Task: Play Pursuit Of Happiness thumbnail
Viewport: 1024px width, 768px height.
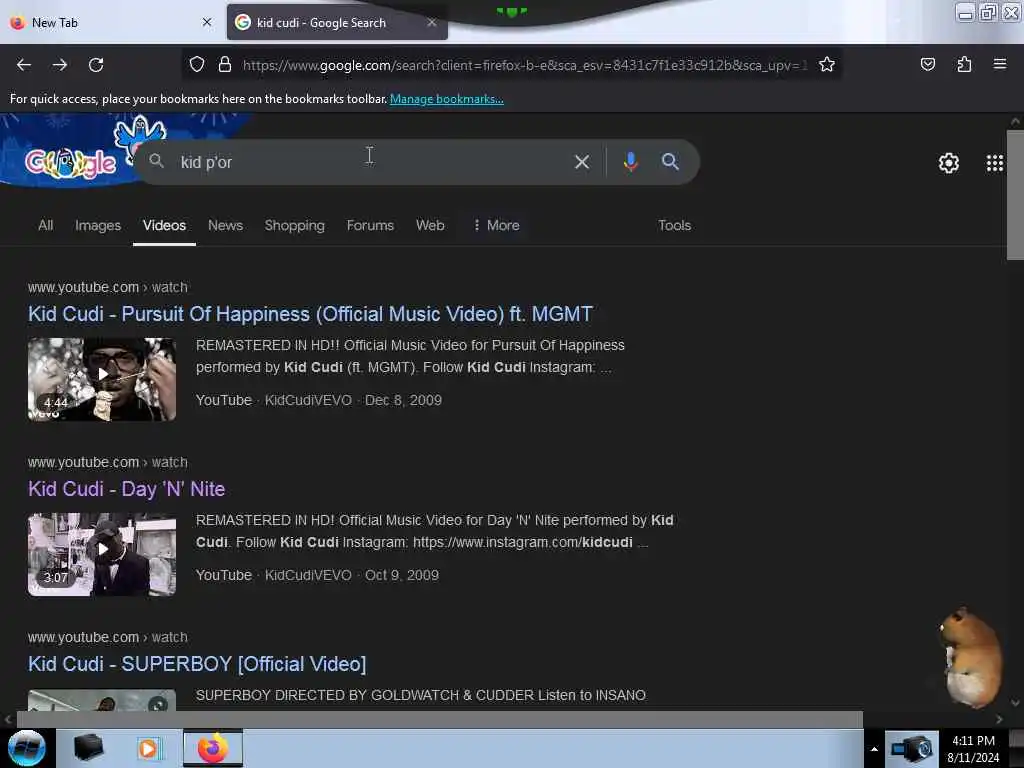Action: pyautogui.click(x=102, y=379)
